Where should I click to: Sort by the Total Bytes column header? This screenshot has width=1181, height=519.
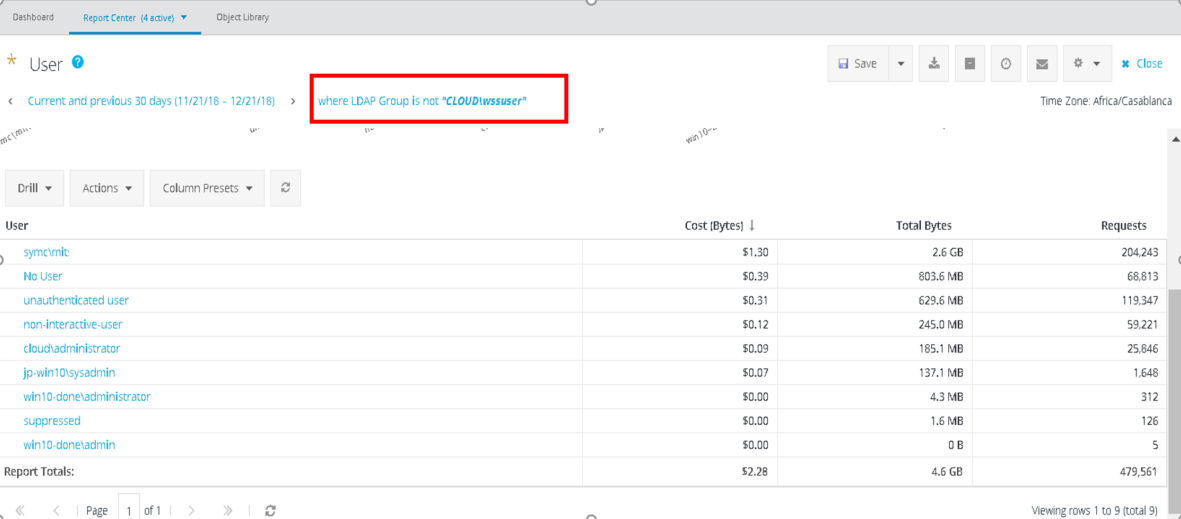(x=923, y=225)
